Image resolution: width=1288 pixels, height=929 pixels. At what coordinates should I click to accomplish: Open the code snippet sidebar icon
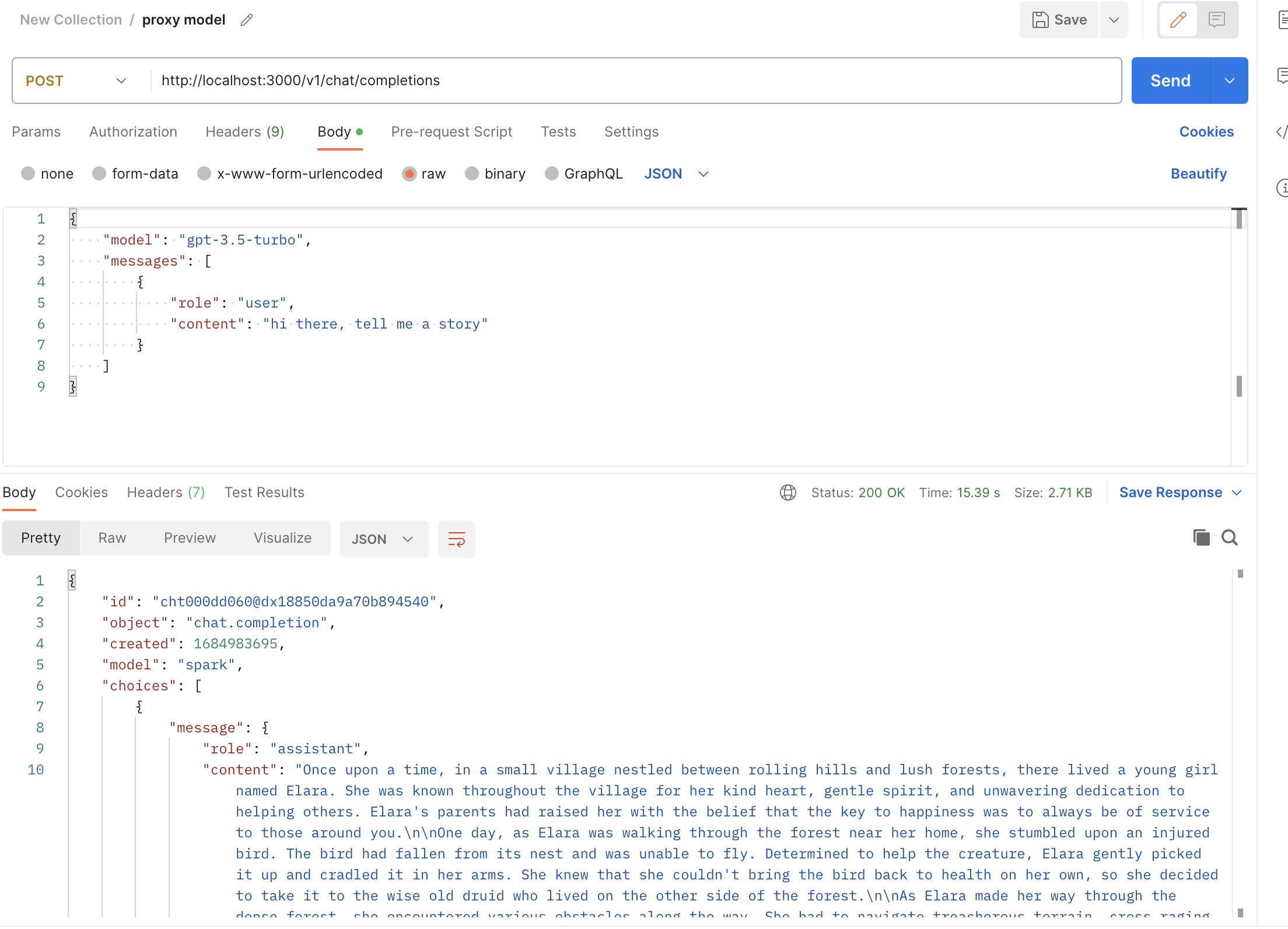1281,132
